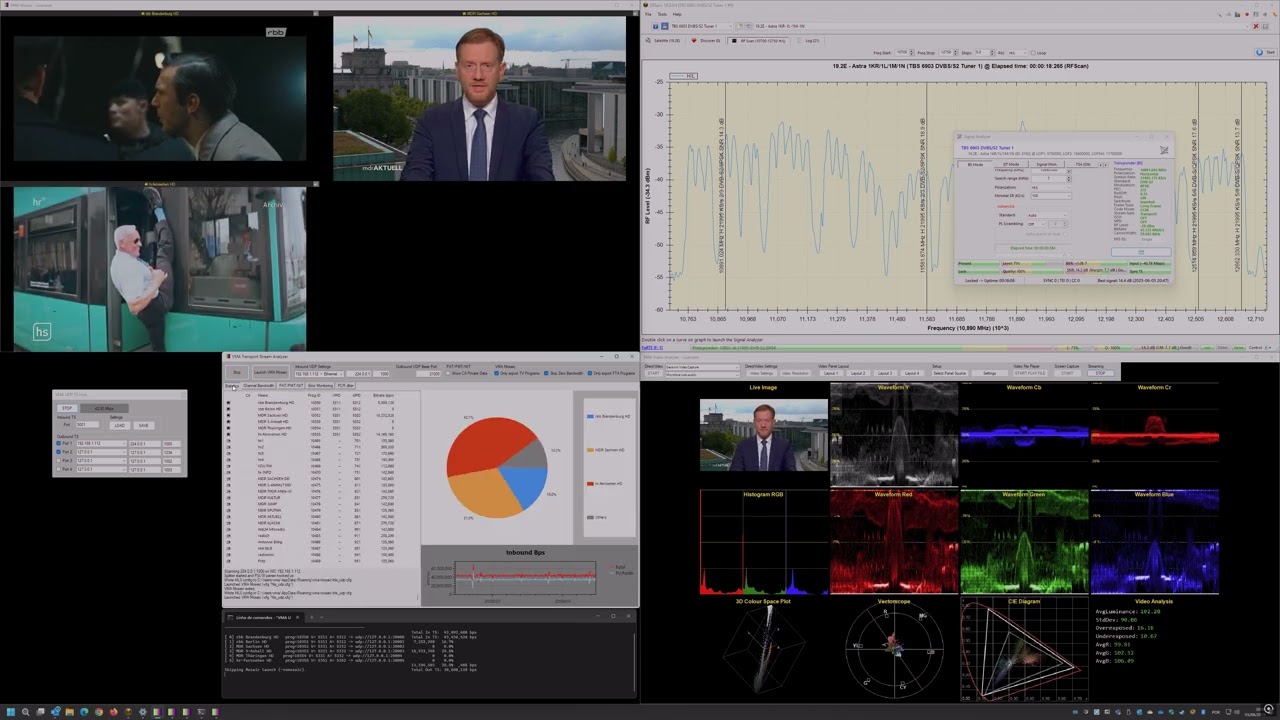Viewport: 1280px width, 720px height.
Task: Click the blue Start icon in RF Scan
Action: [1259, 52]
